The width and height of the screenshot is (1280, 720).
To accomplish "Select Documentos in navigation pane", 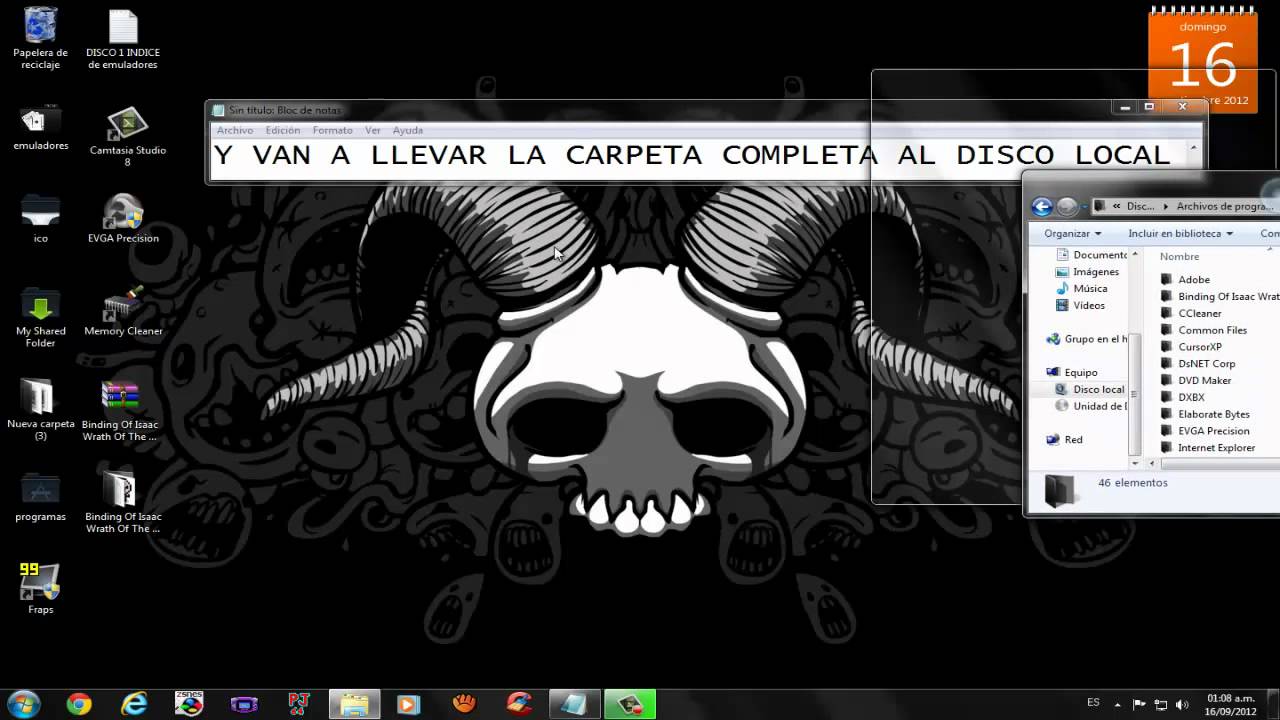I will tap(1092, 255).
